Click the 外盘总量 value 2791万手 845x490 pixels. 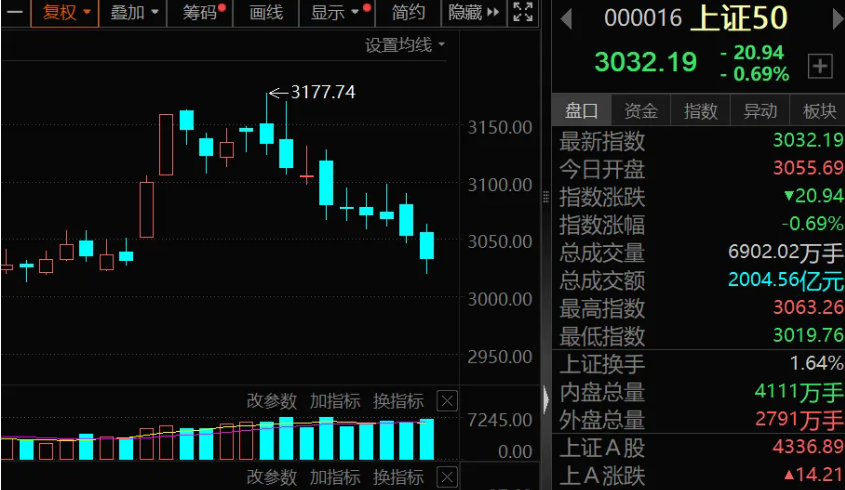tap(799, 419)
